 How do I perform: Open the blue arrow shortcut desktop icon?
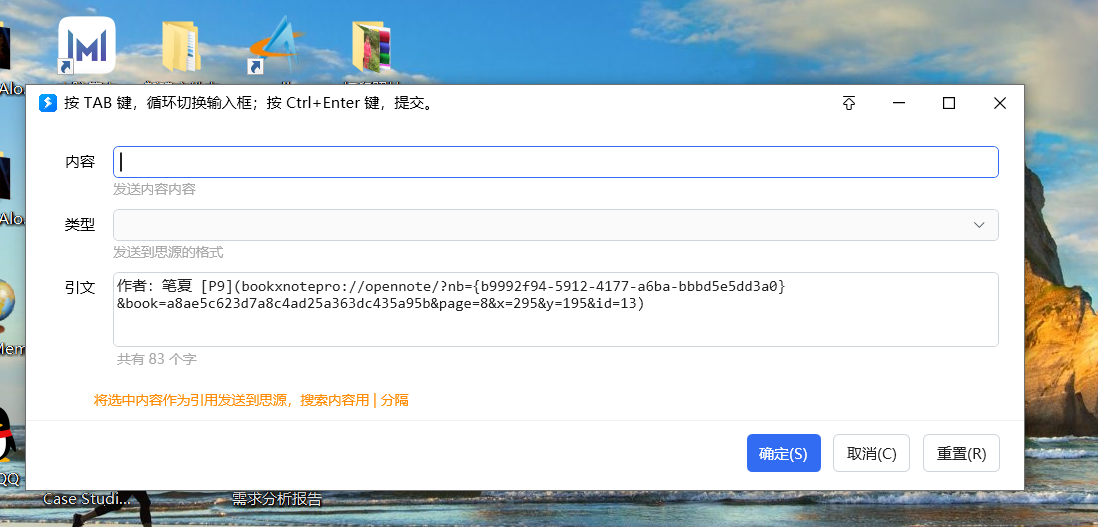click(276, 46)
